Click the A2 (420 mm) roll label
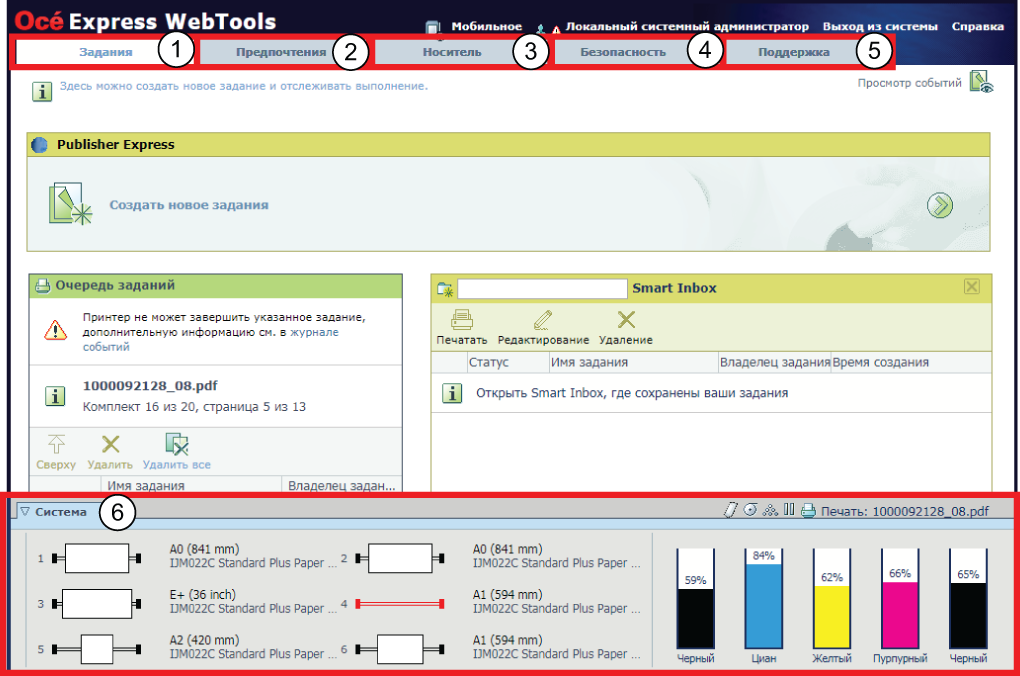1020x676 pixels. [204, 640]
